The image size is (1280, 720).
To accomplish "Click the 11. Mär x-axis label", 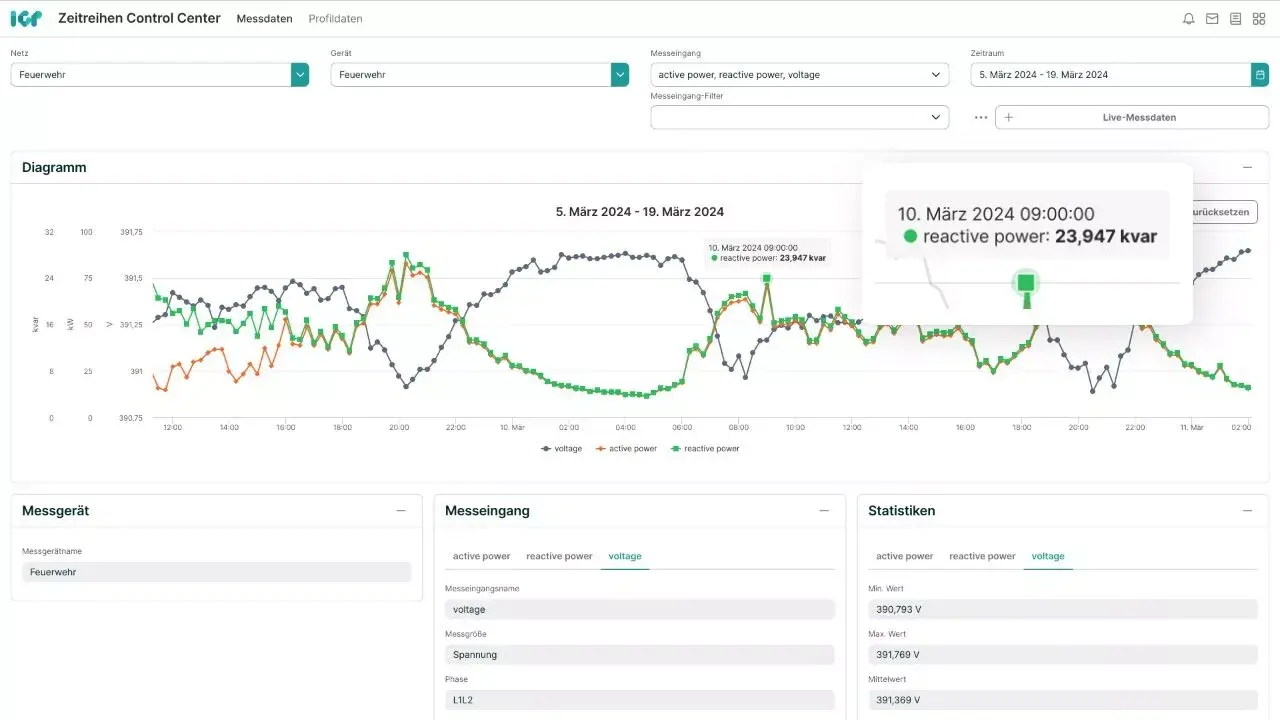I will (x=1192, y=427).
